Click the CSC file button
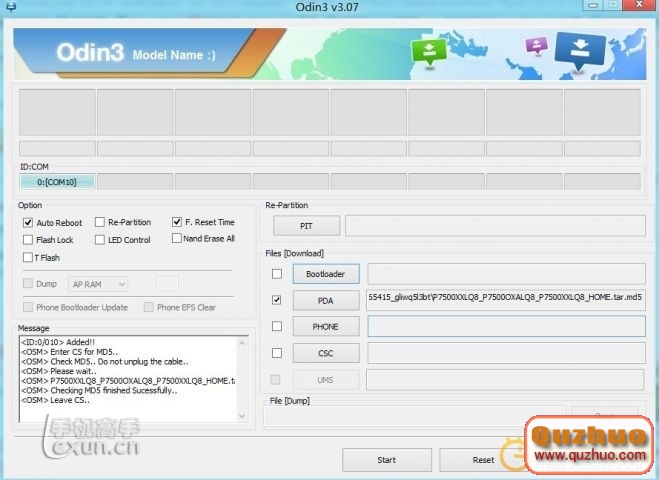The width and height of the screenshot is (659, 480). pyautogui.click(x=326, y=353)
